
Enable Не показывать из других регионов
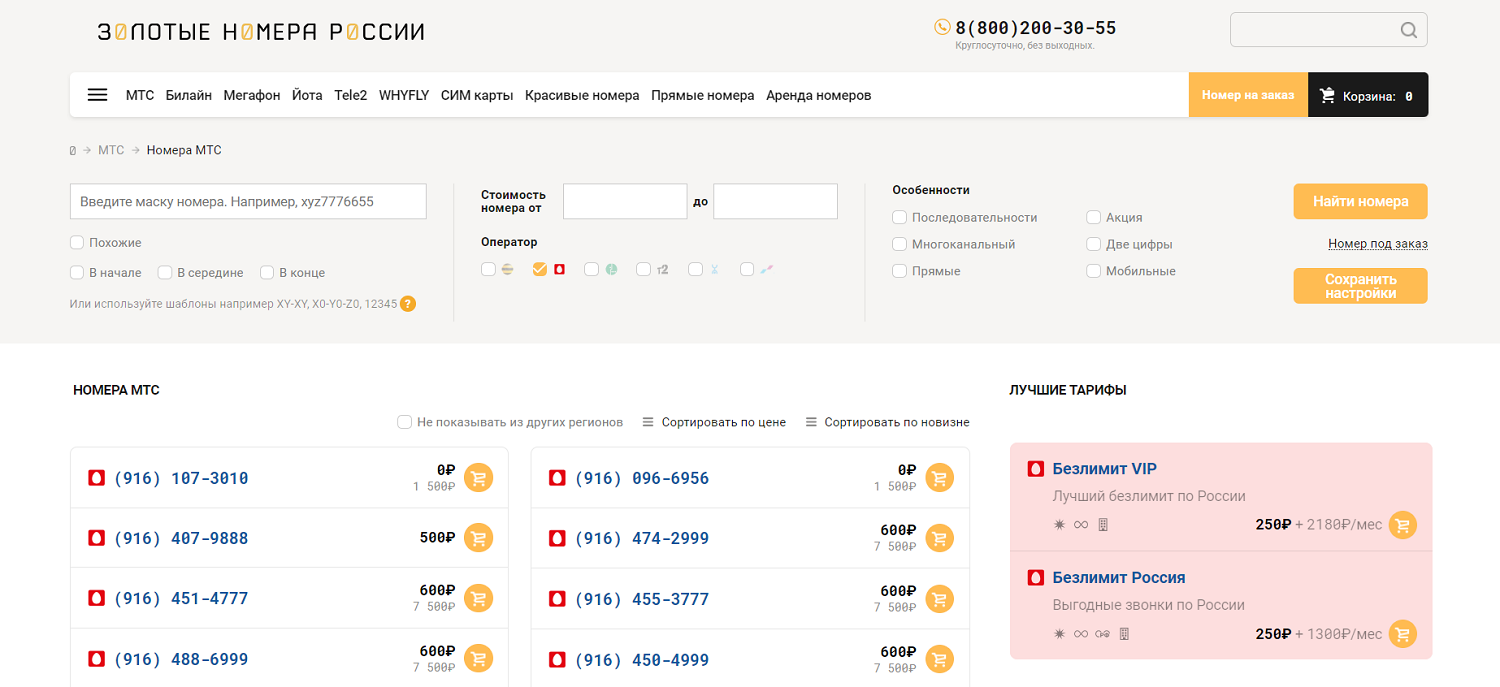[405, 422]
